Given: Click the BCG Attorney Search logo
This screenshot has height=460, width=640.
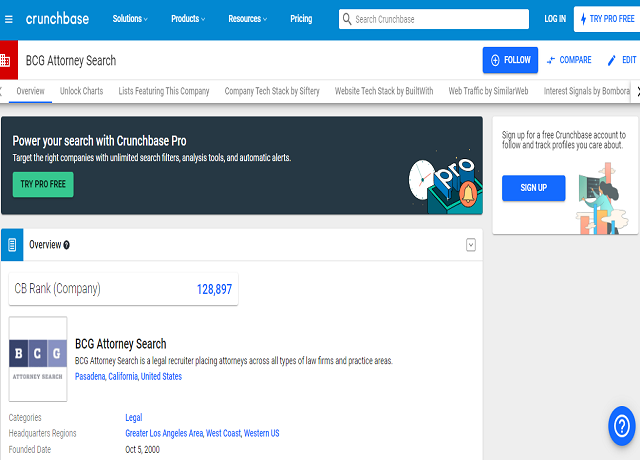Looking at the screenshot, I should [38, 359].
